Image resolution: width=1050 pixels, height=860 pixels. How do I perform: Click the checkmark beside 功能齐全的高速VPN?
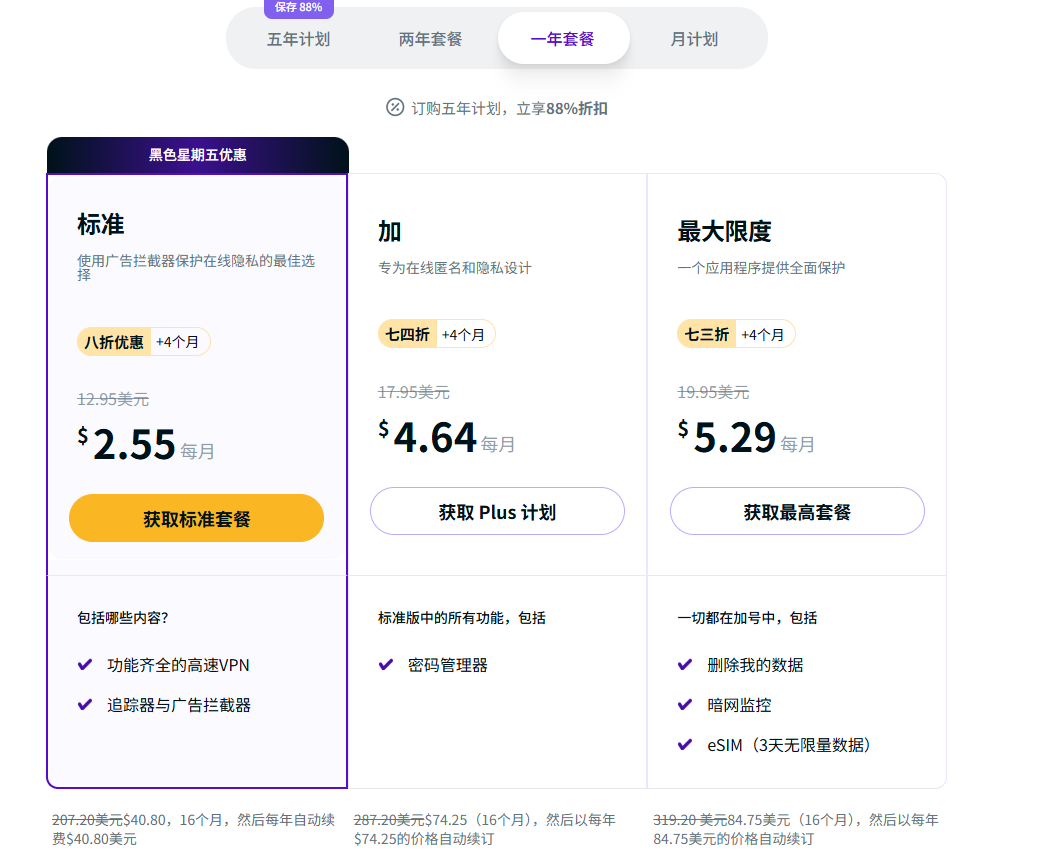[86, 664]
